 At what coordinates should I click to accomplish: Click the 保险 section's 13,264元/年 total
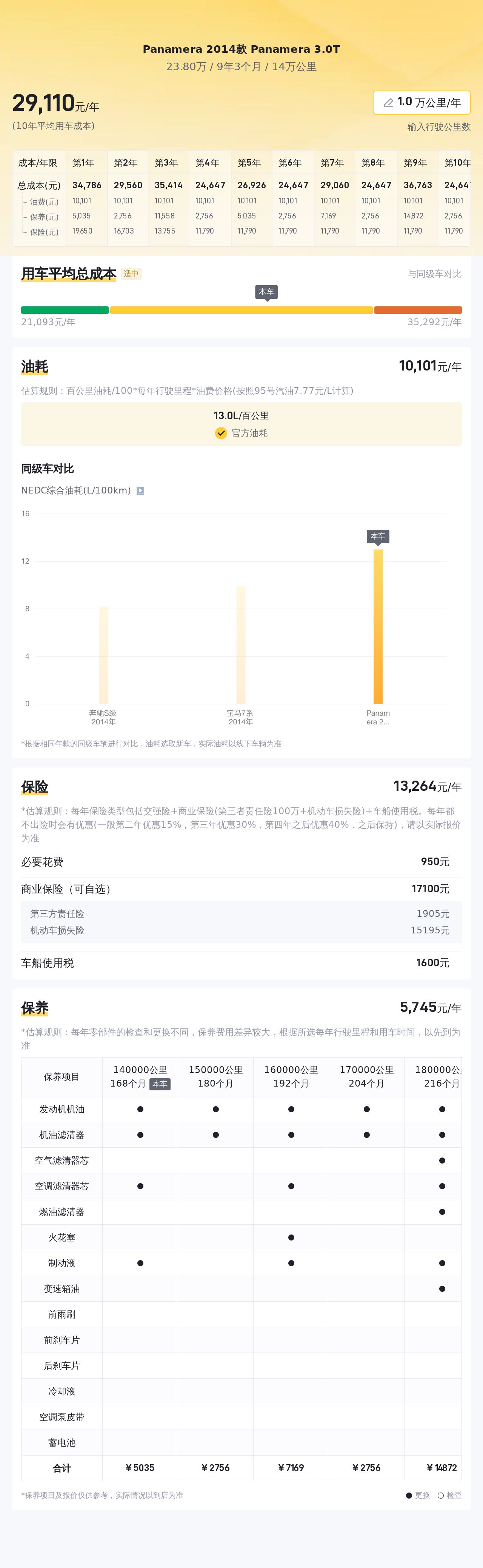(x=428, y=786)
